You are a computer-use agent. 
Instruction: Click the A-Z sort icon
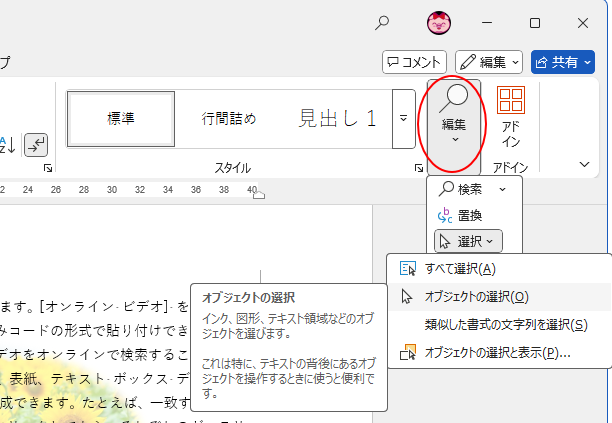point(7,145)
